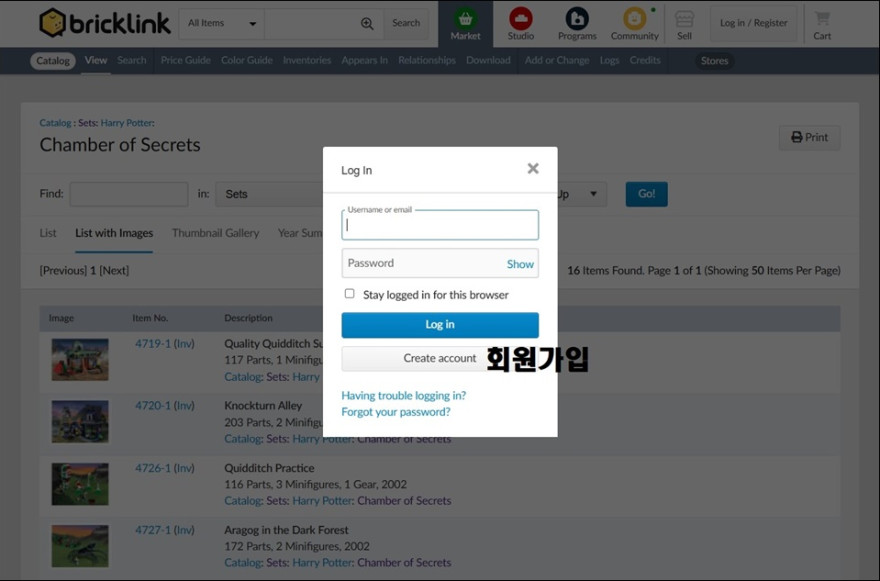Select the View menu item
This screenshot has width=880, height=581.
coord(96,60)
